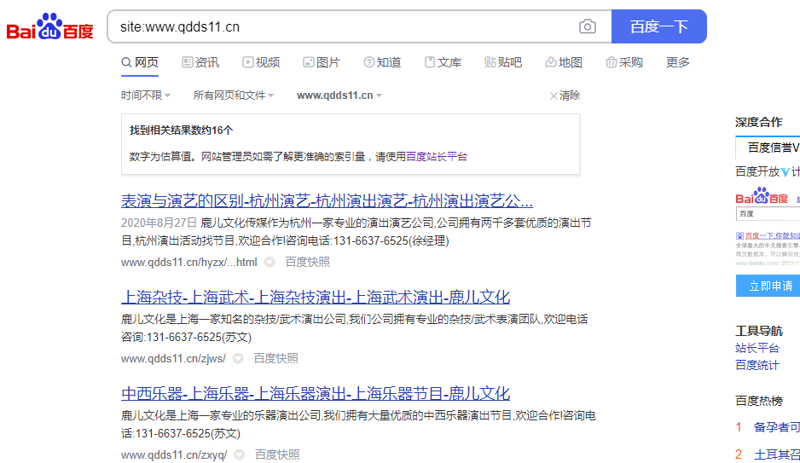Click URL www.qdds11.cn/zjws/
Viewport: 800px width, 463px height.
pos(173,359)
